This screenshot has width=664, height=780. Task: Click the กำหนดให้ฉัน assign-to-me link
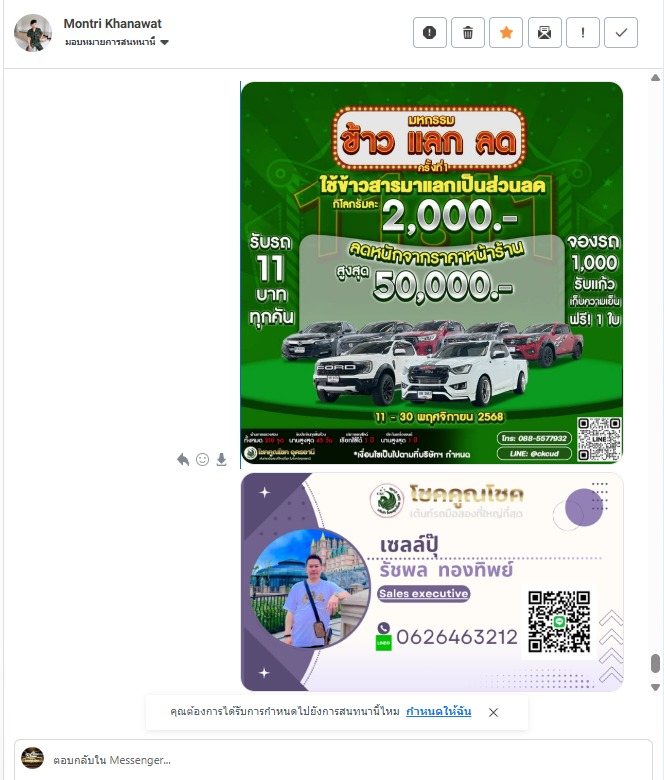[x=438, y=711]
